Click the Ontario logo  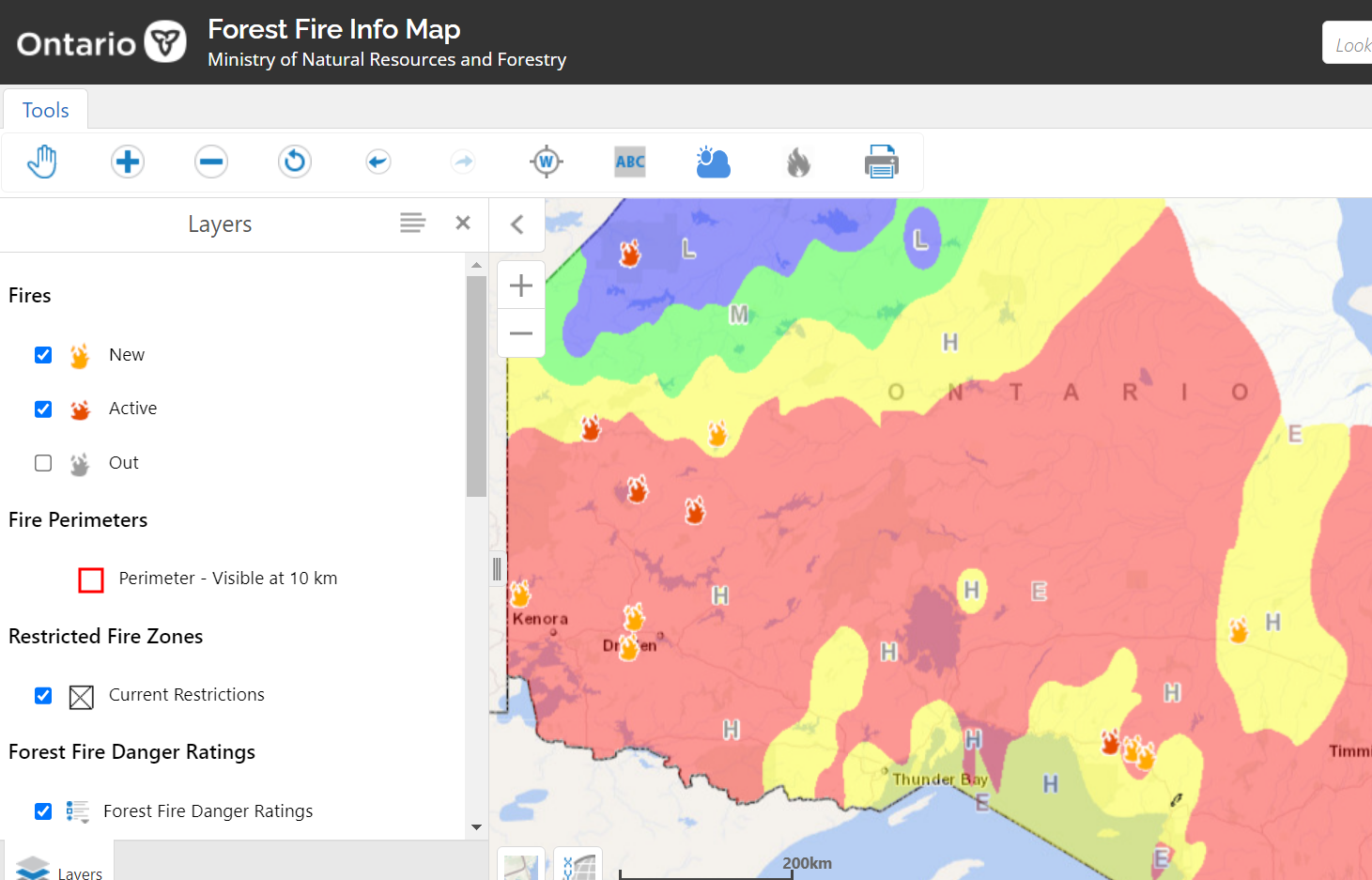pos(101,42)
